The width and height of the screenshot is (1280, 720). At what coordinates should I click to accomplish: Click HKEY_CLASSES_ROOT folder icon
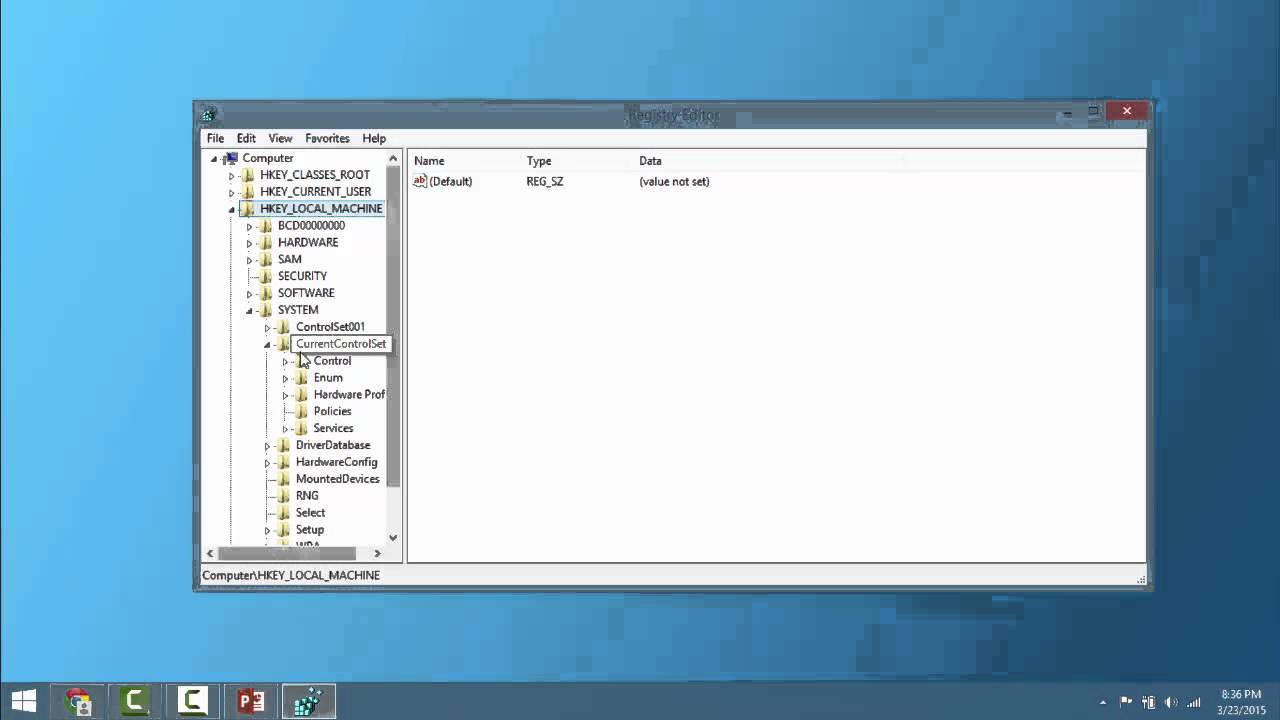coord(248,175)
